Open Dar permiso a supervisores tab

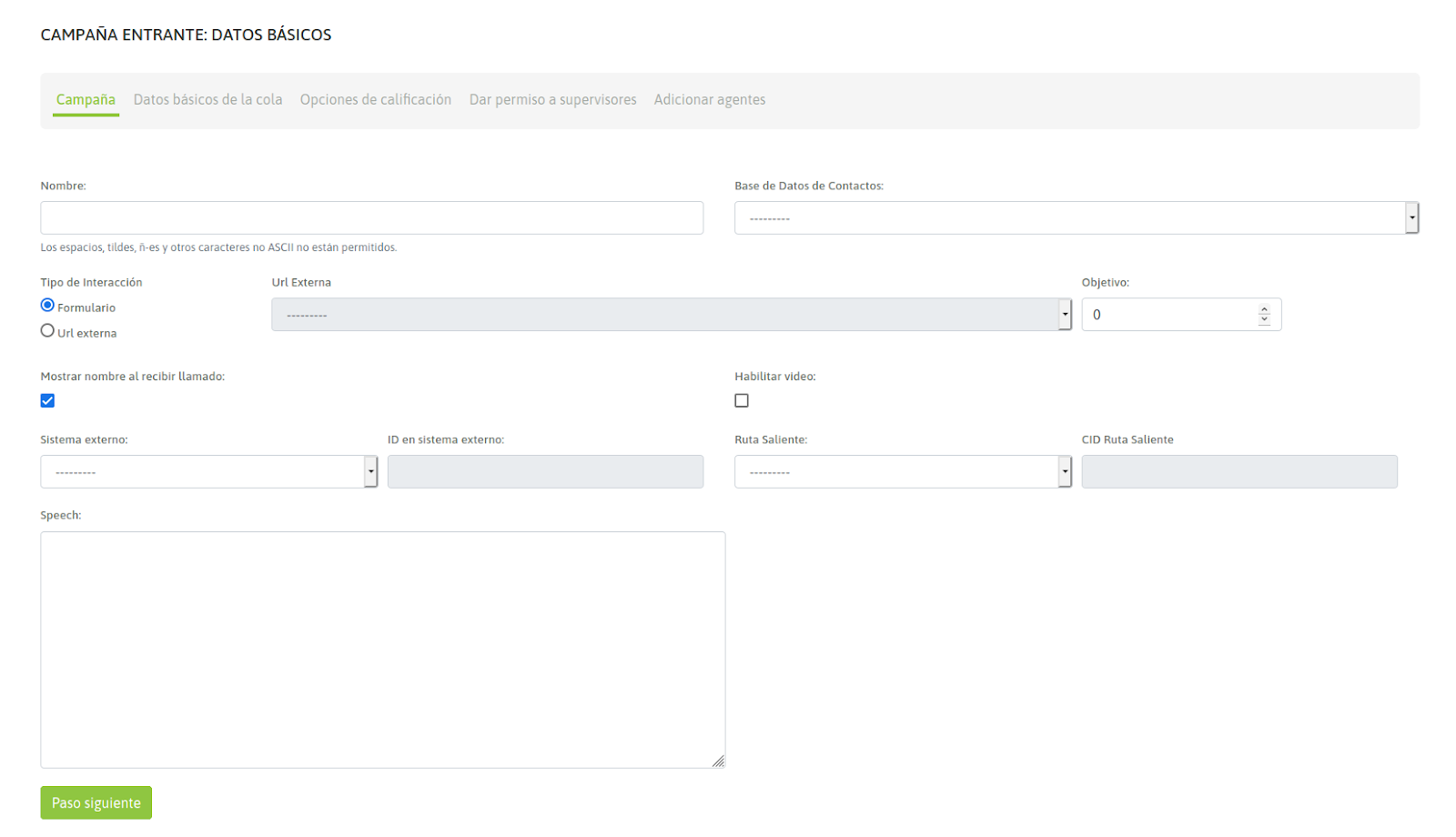tap(552, 99)
